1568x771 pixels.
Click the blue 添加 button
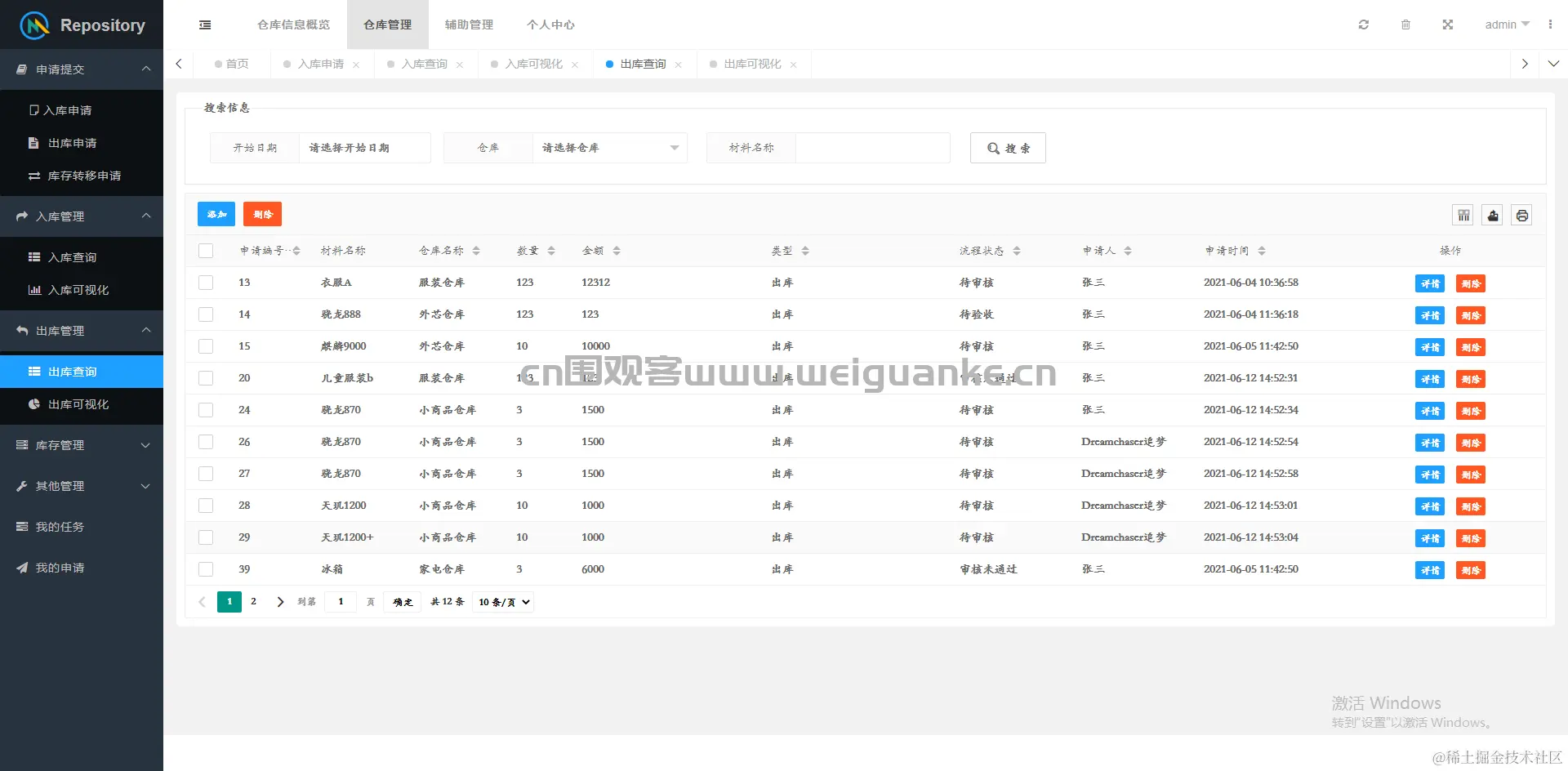[216, 214]
